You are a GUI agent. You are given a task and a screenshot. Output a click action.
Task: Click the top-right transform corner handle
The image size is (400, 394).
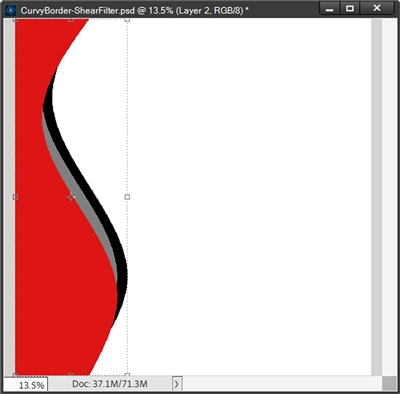pyautogui.click(x=127, y=20)
